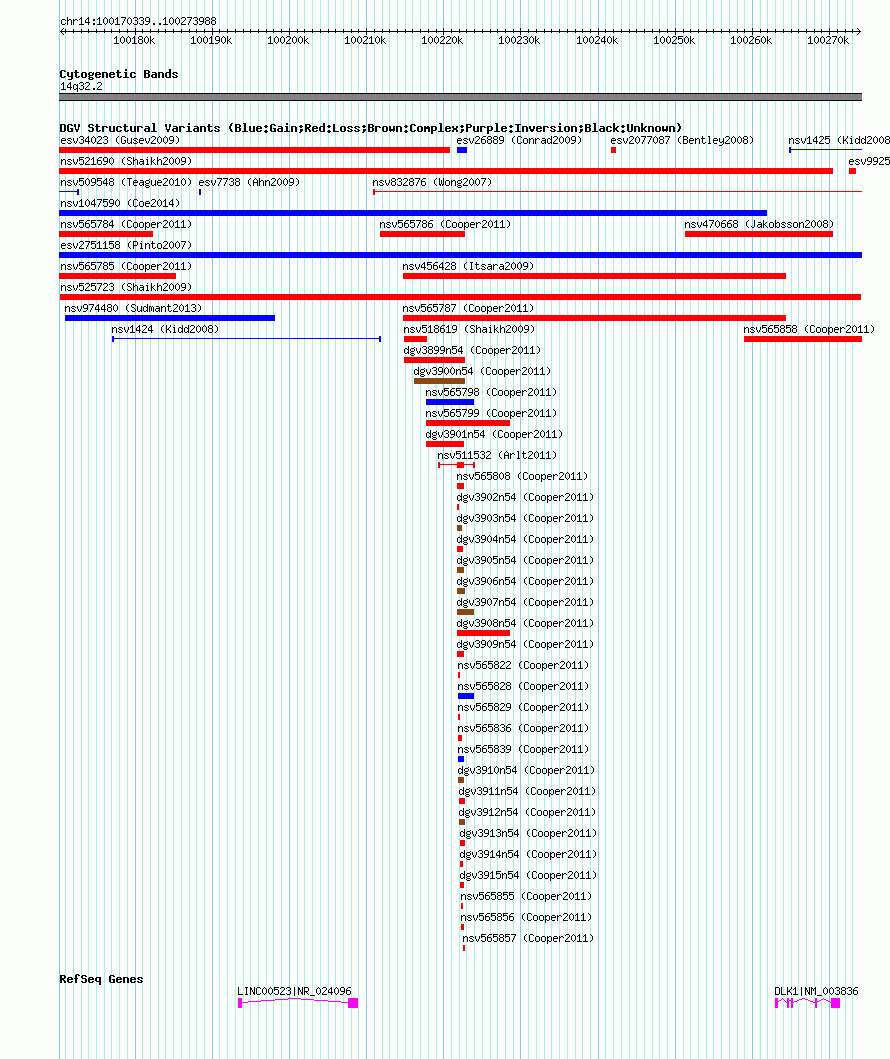Click dgv3904n54 (Cooper2011) variant label
This screenshot has width=890, height=1059.
tap(525, 539)
